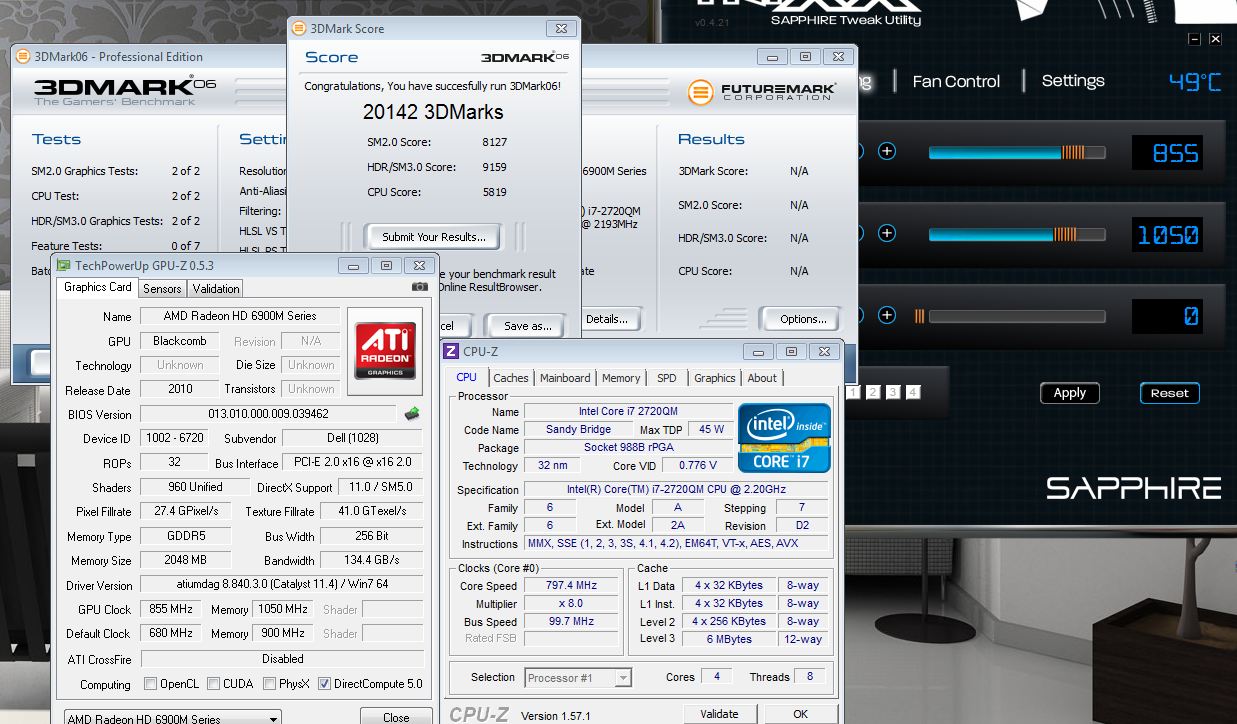
Task: Click the 3DMark06 Professional Edition title icon
Action: tap(25, 57)
